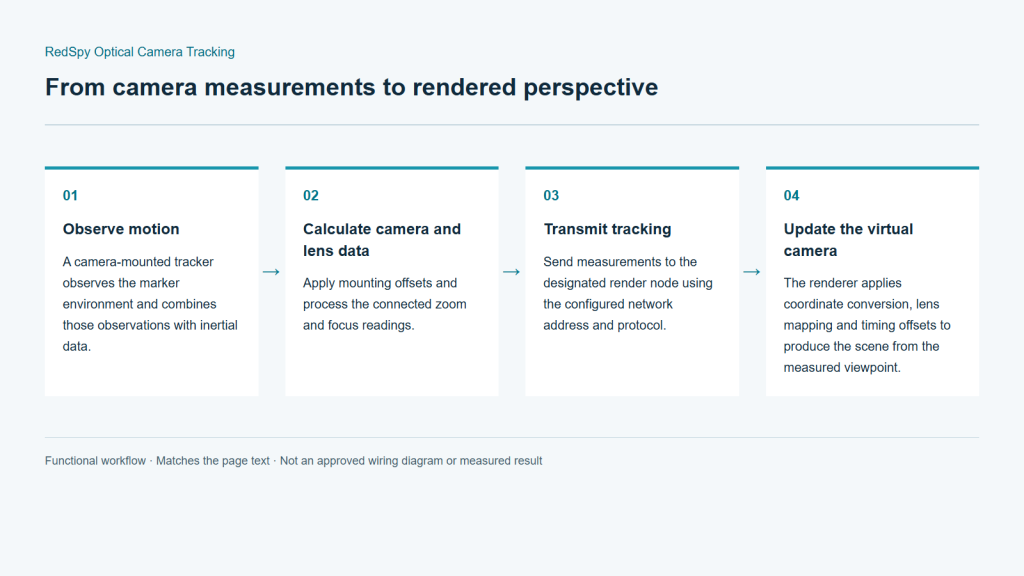Click the arrow between steps 03 and 04
The width and height of the screenshot is (1024, 576).
[x=752, y=272]
